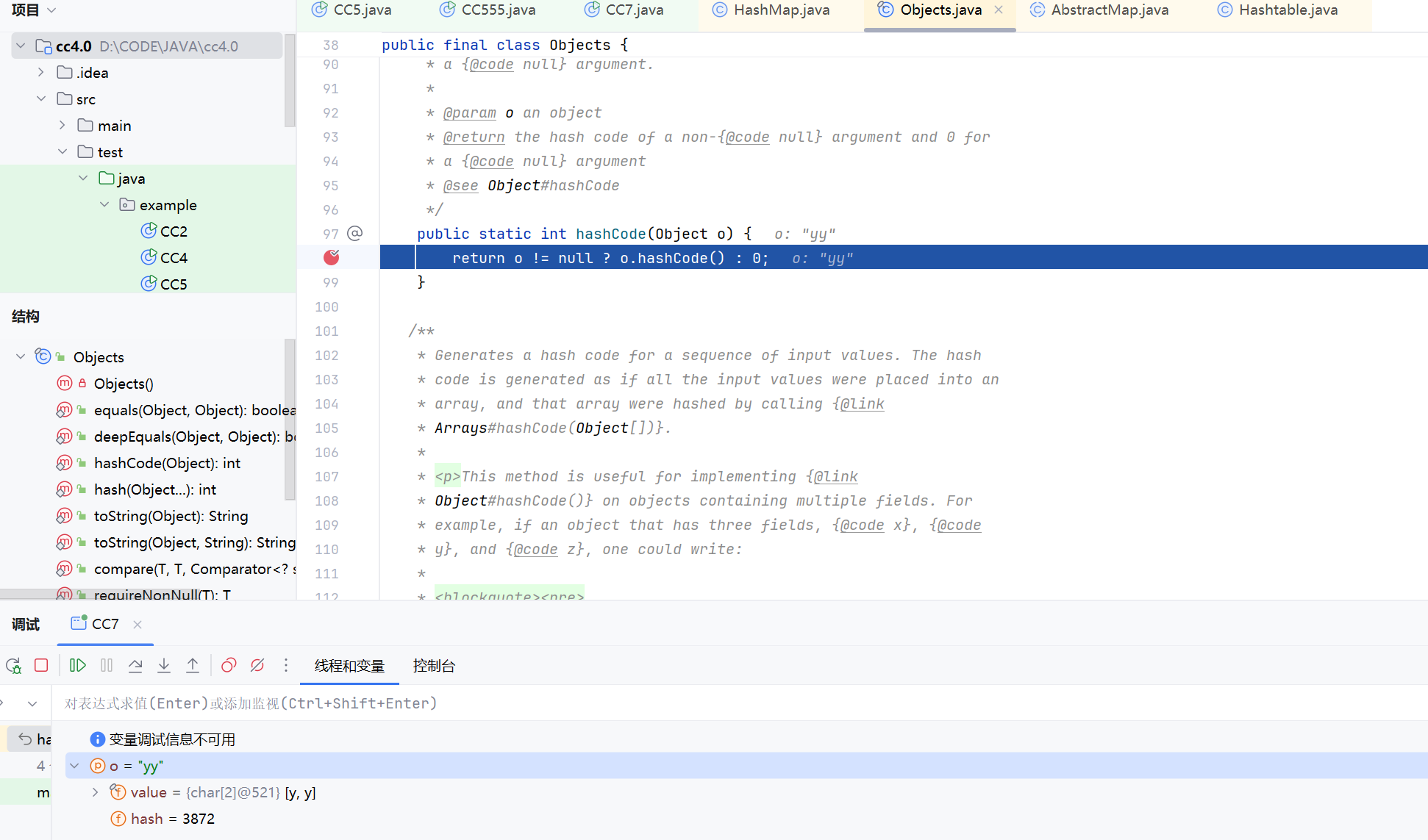
Task: Switch to the 控制台 tab
Action: [x=434, y=666]
